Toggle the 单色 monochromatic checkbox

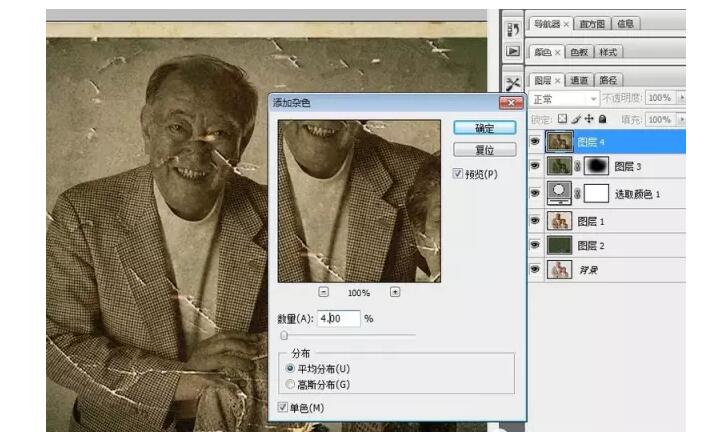(x=284, y=407)
